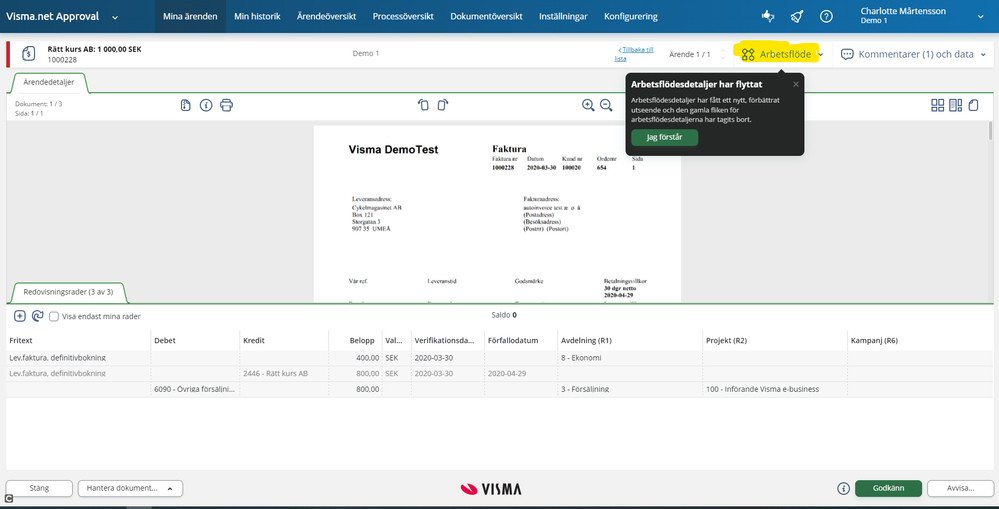Switch to side-by-side column layout view
The height and width of the screenshot is (509, 999).
click(956, 105)
